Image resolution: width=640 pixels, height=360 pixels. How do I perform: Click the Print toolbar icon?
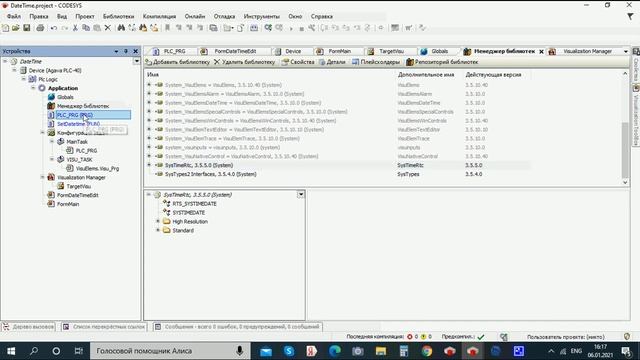40,28
